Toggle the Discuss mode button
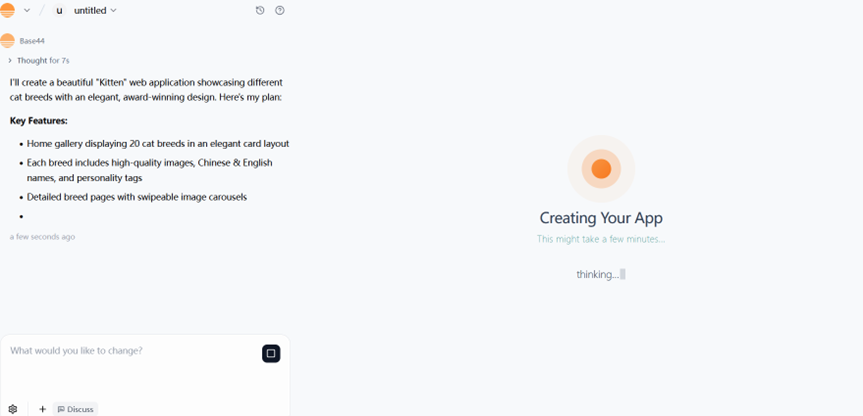863x416 pixels. point(76,409)
